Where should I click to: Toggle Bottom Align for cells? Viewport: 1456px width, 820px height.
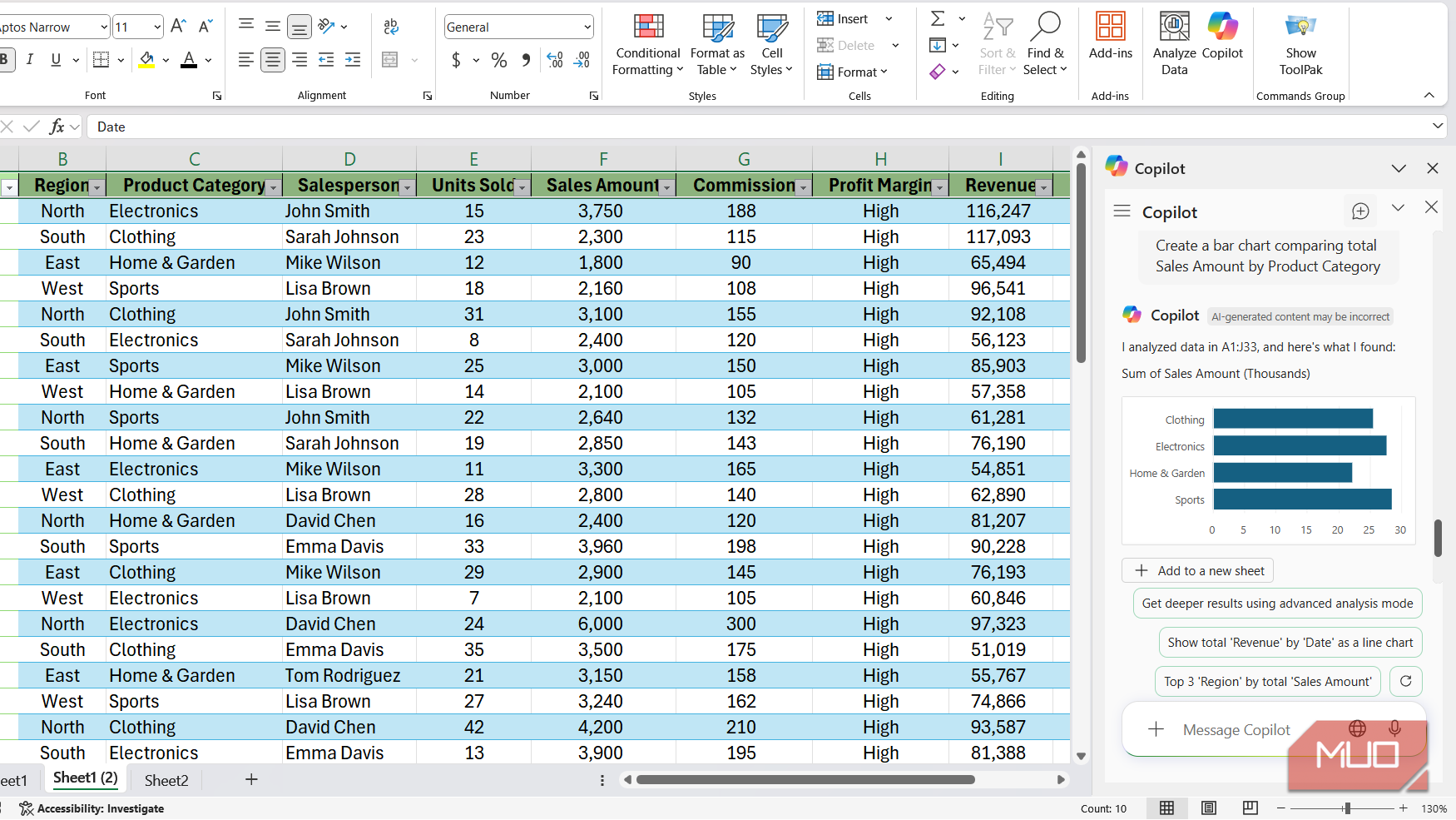(299, 27)
